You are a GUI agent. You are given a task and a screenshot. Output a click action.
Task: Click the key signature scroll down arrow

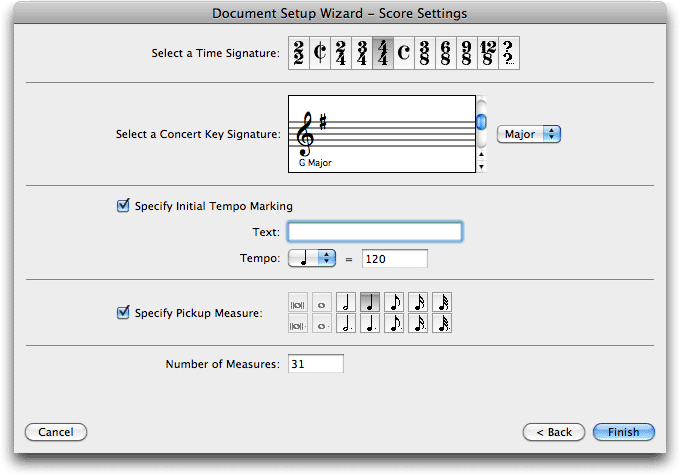click(x=481, y=167)
